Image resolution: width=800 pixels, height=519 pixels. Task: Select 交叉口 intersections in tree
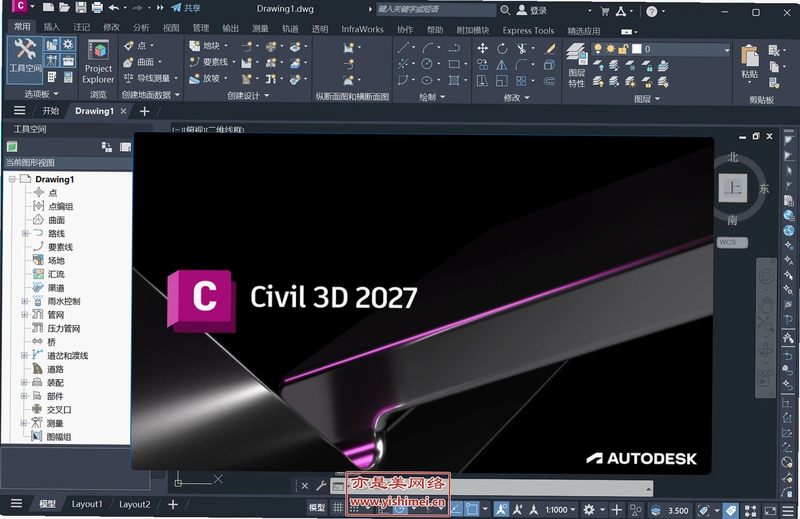tap(59, 410)
